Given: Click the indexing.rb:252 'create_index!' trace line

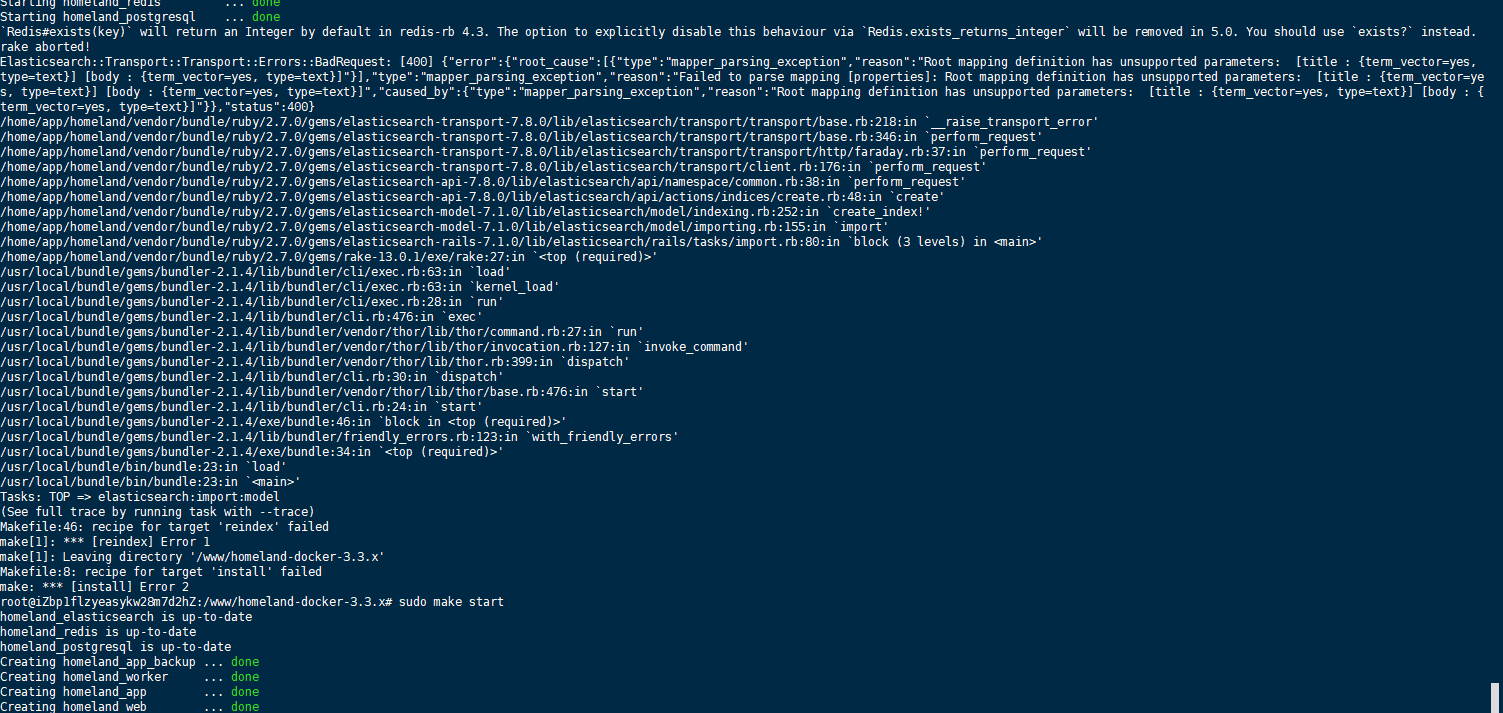Looking at the screenshot, I should click(x=466, y=212).
